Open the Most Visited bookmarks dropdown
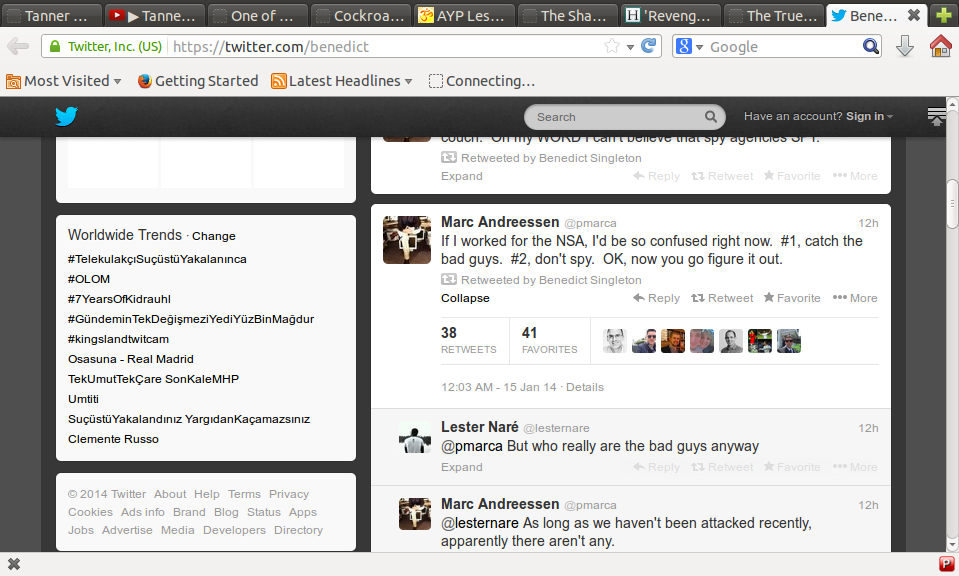The image size is (959, 576). pyautogui.click(x=64, y=81)
